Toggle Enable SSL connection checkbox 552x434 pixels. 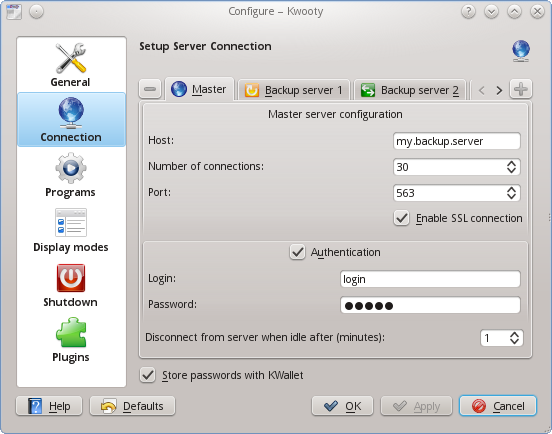click(458, 218)
